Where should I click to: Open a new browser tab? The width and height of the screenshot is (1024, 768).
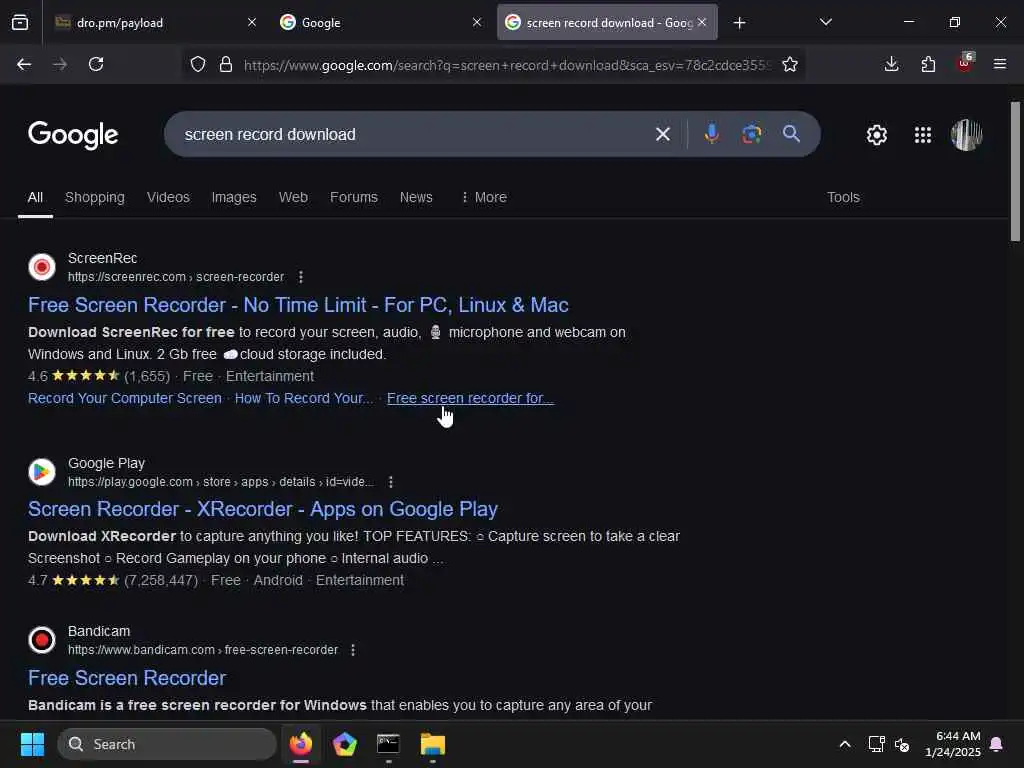click(739, 23)
